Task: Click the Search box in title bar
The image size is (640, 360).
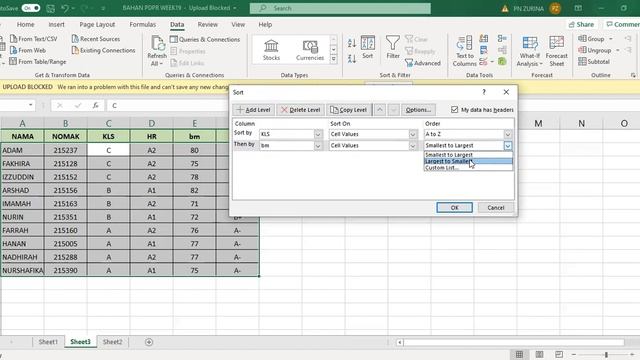Action: tap(340, 8)
